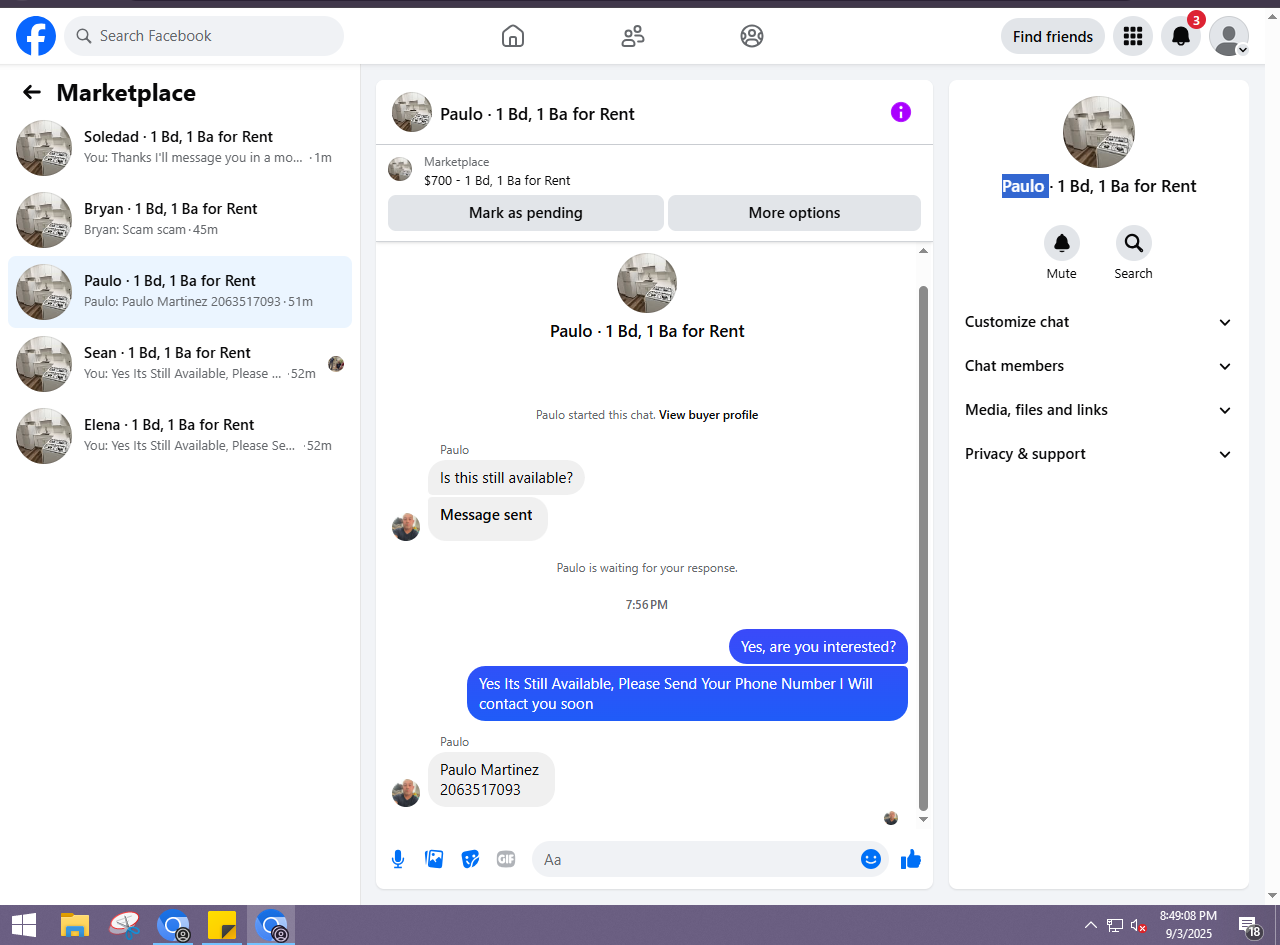Click the large listing photo in right panel

1099,132
